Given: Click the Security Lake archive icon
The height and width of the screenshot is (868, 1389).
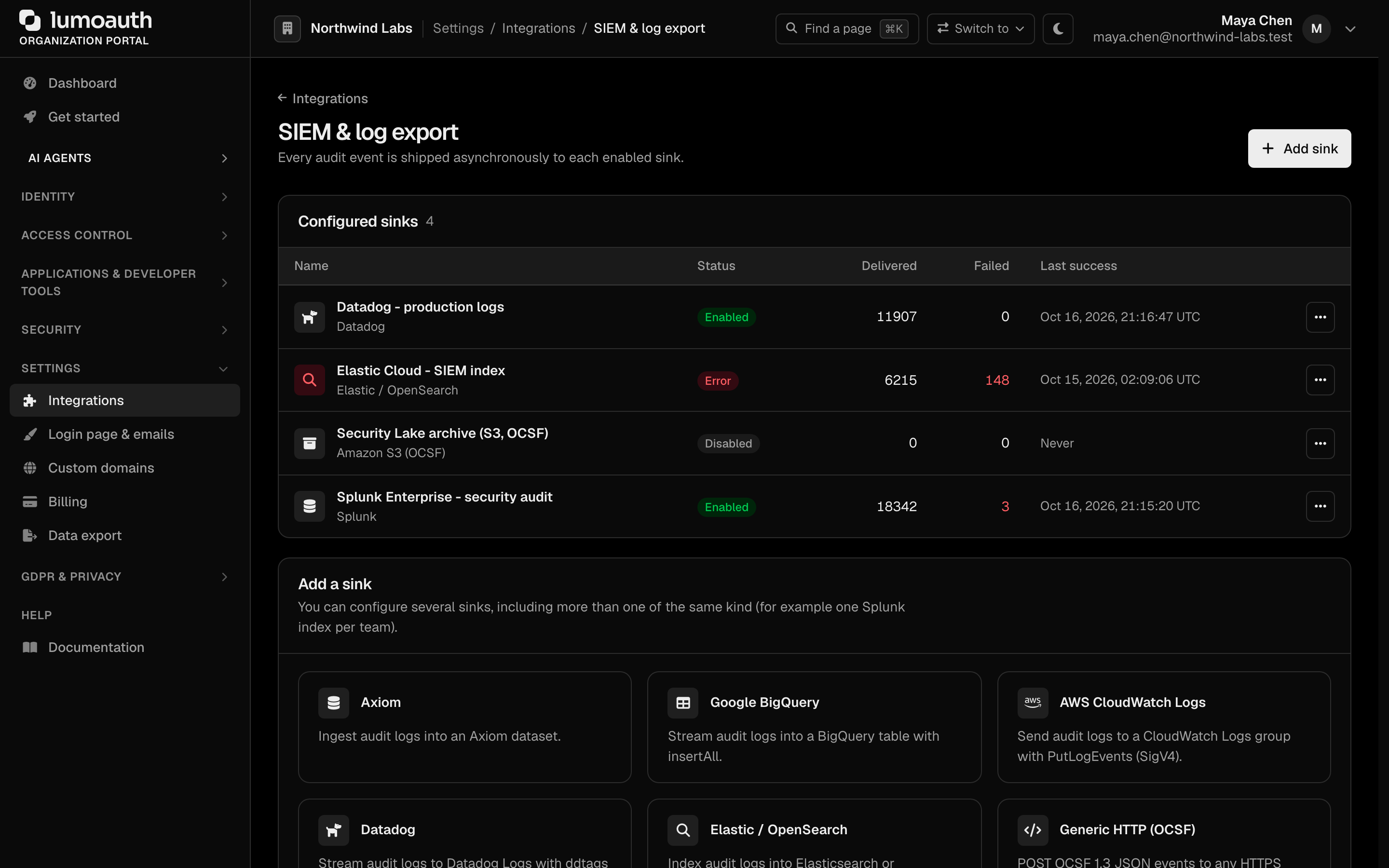Looking at the screenshot, I should (x=309, y=443).
